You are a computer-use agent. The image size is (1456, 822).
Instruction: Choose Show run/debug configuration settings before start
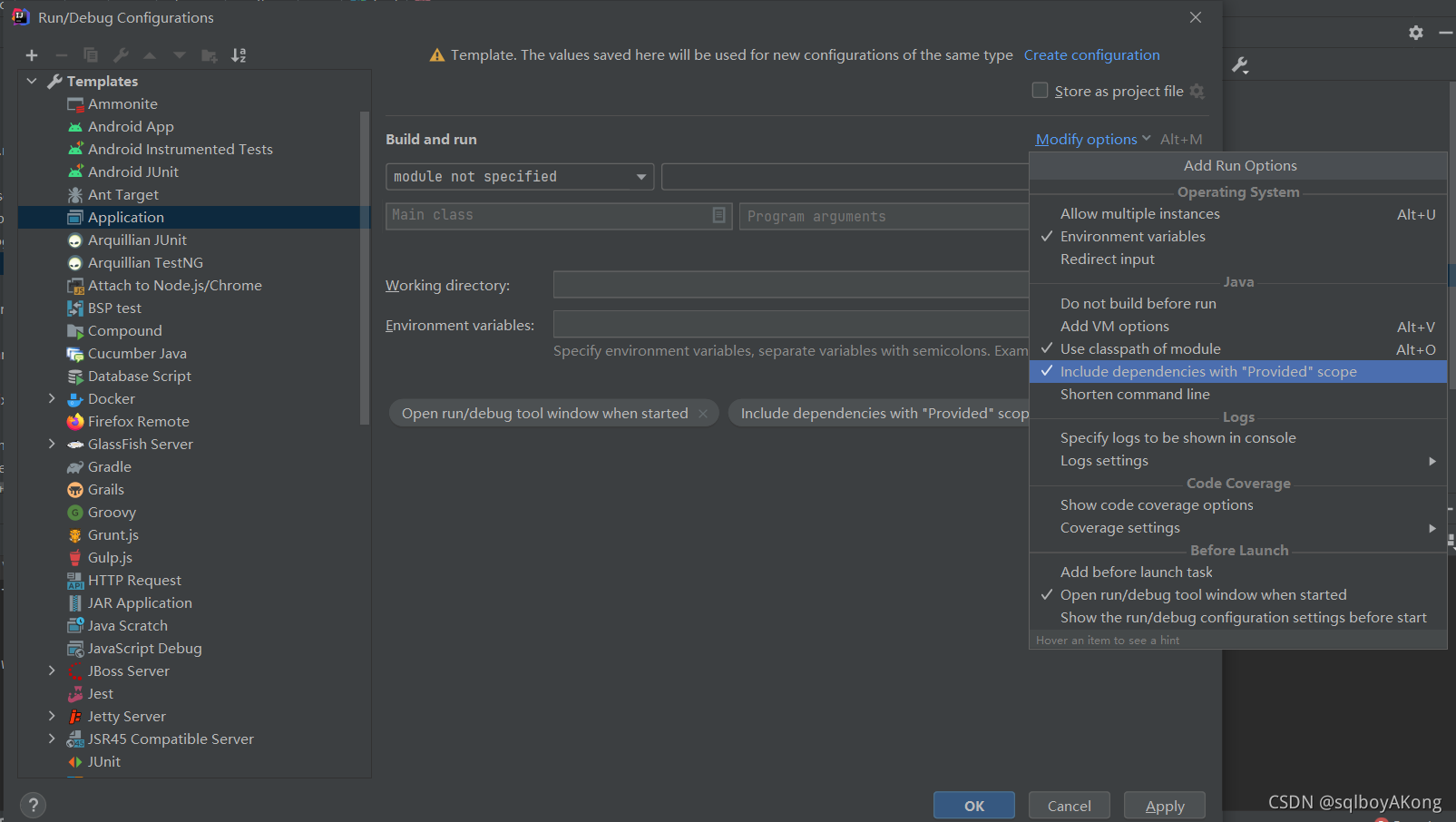(1237, 618)
